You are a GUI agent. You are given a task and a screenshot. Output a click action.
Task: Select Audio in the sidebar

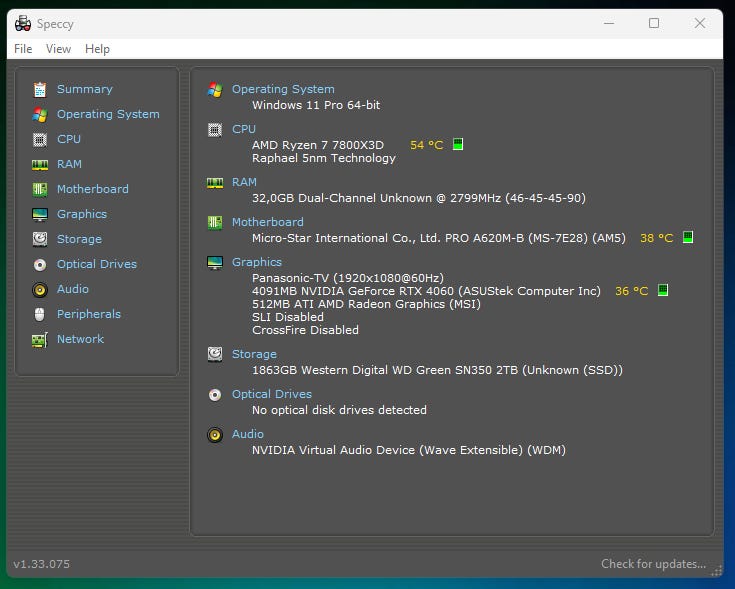[73, 289]
